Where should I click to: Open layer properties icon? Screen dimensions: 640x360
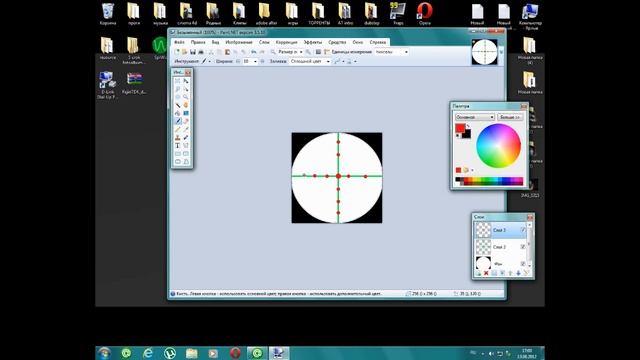[x=526, y=273]
